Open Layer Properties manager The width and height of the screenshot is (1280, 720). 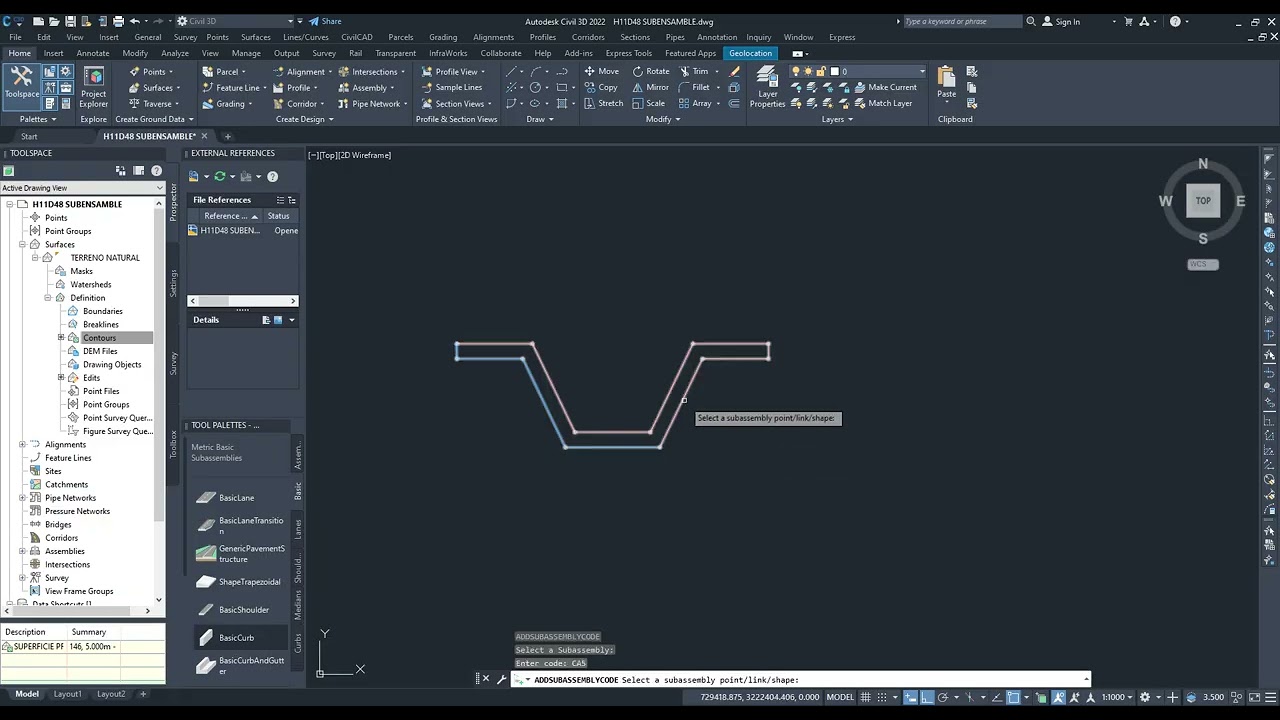[x=767, y=87]
